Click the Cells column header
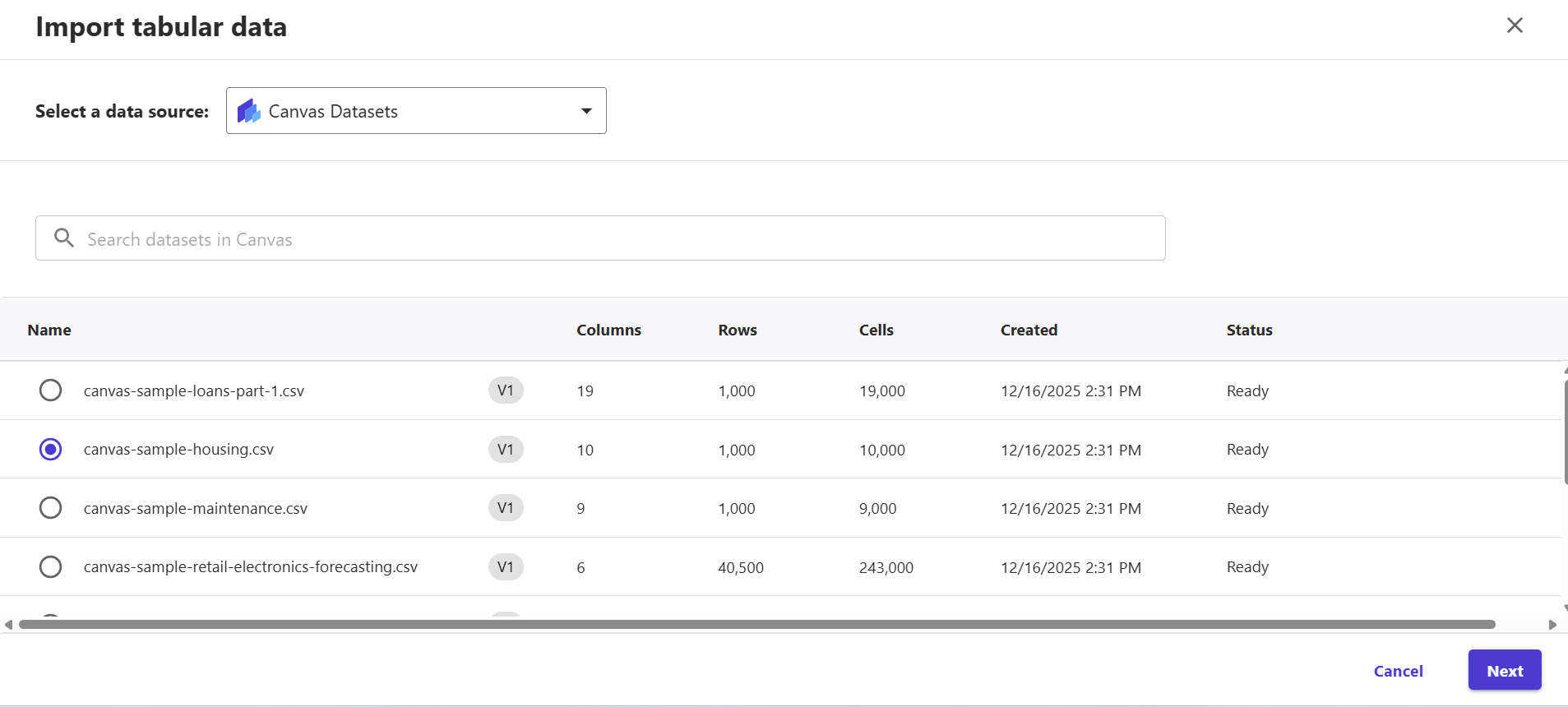The height and width of the screenshot is (707, 1568). [x=877, y=330]
